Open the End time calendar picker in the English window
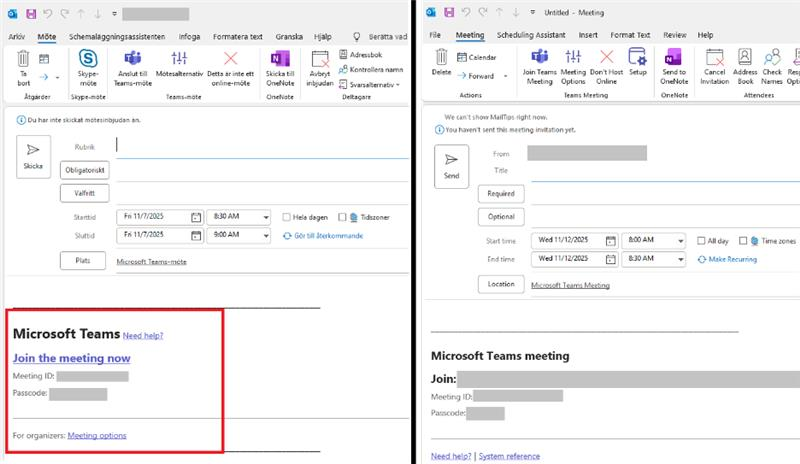 pos(610,259)
